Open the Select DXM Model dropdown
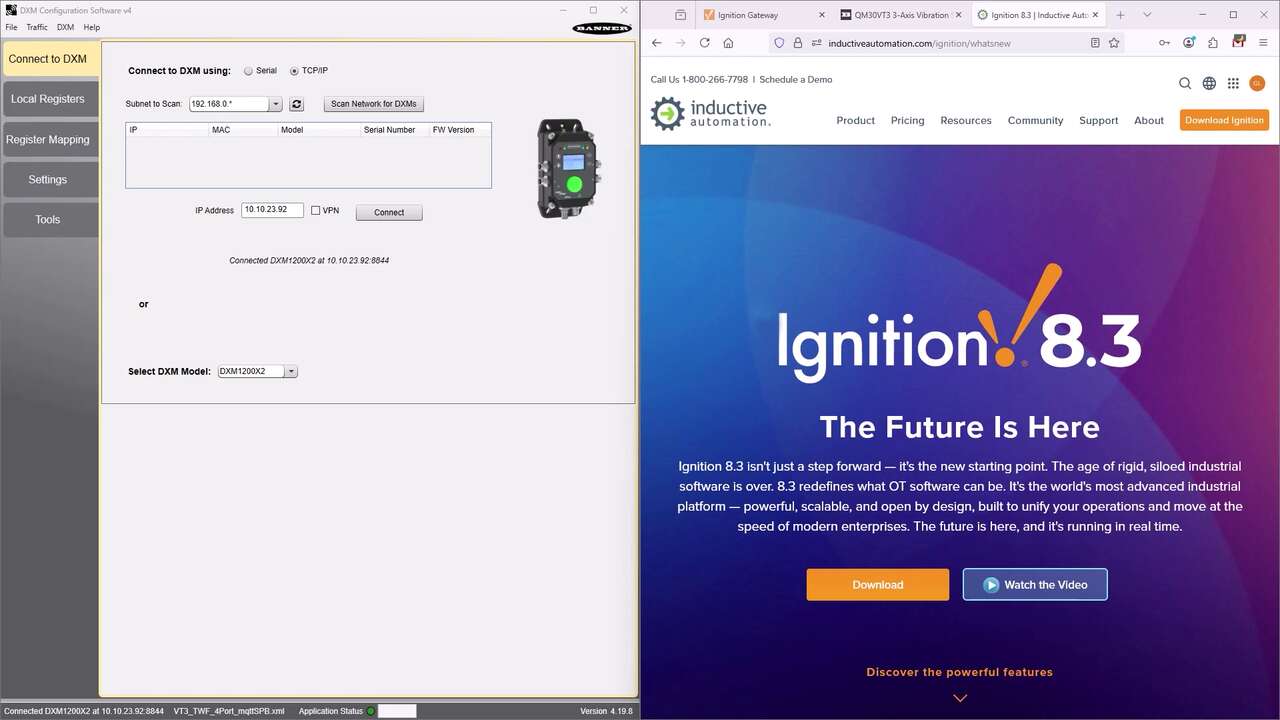The image size is (1280, 720). (291, 371)
